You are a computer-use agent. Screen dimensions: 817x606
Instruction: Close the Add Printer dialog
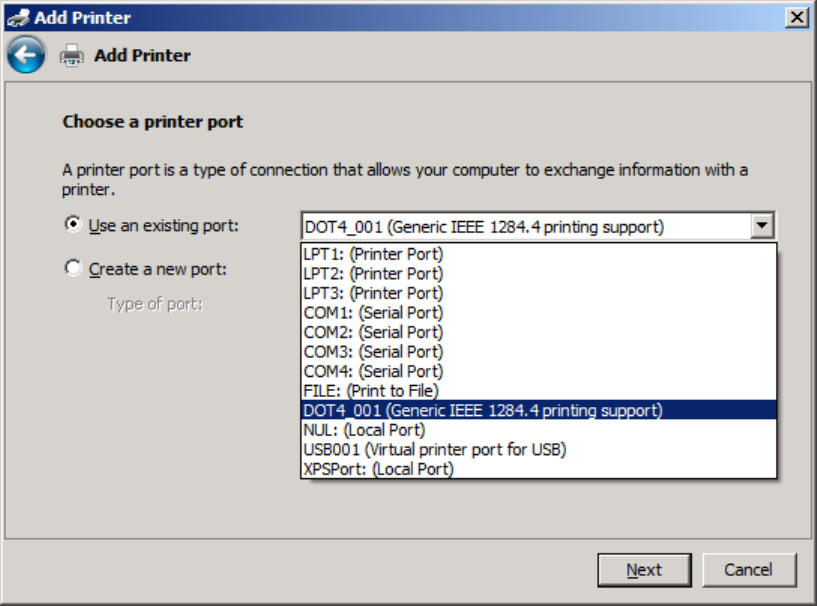click(796, 17)
